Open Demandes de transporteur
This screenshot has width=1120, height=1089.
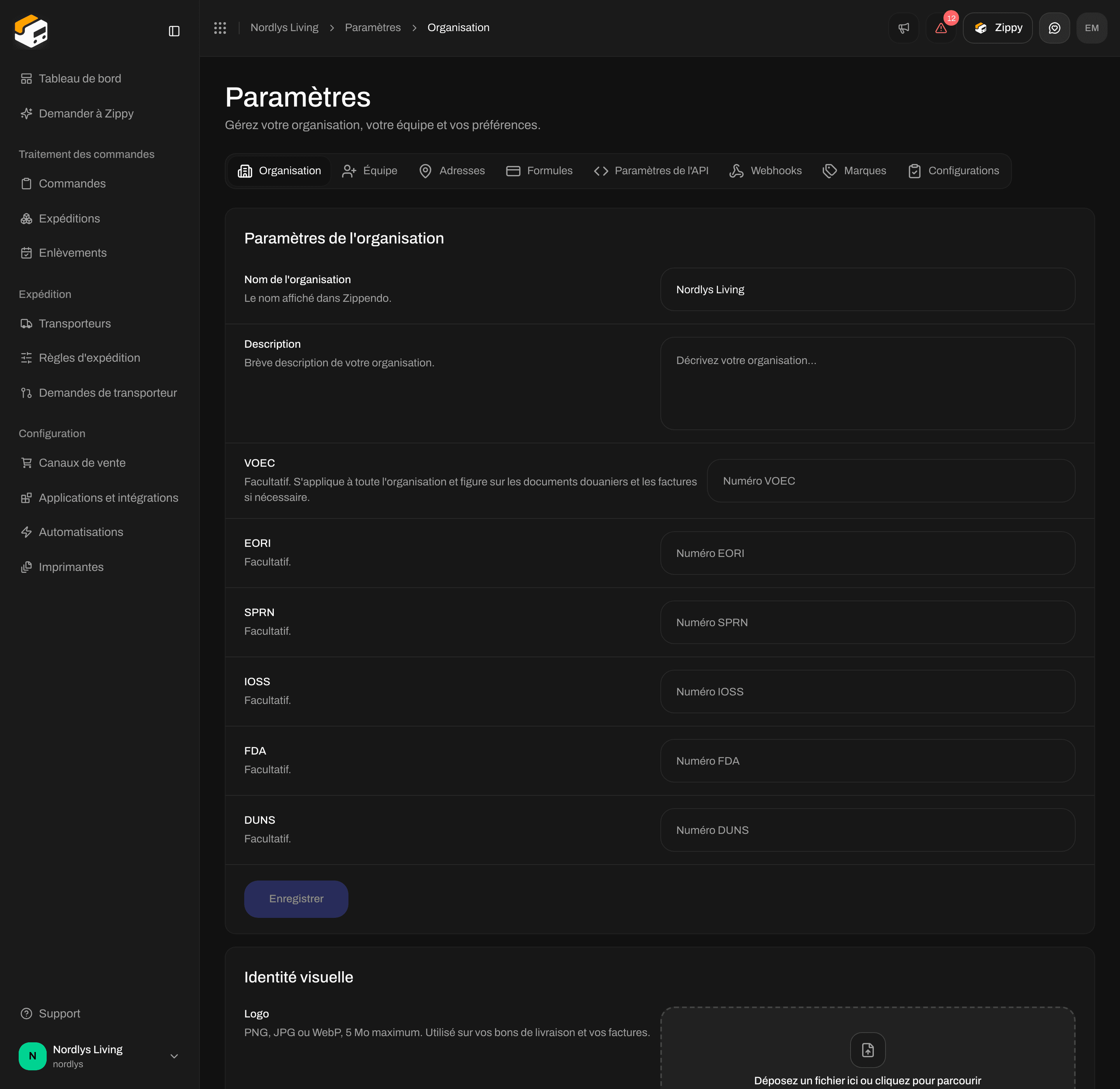(99, 393)
